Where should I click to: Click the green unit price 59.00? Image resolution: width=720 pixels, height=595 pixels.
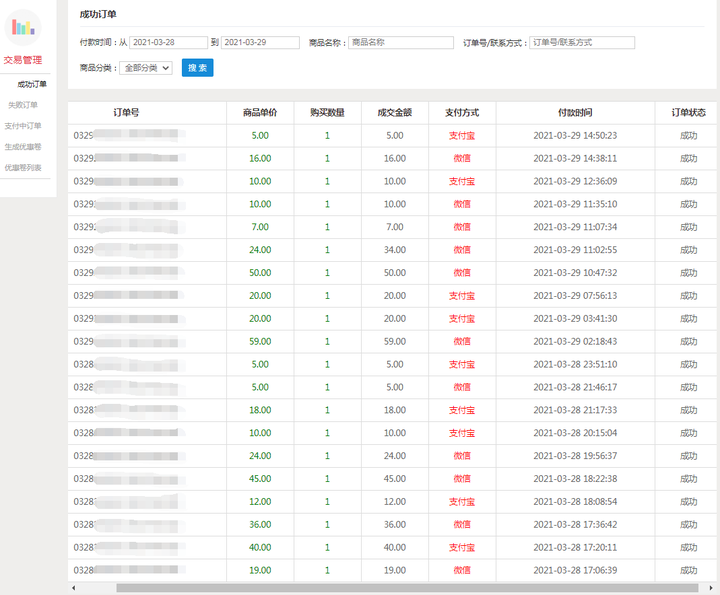click(x=260, y=342)
